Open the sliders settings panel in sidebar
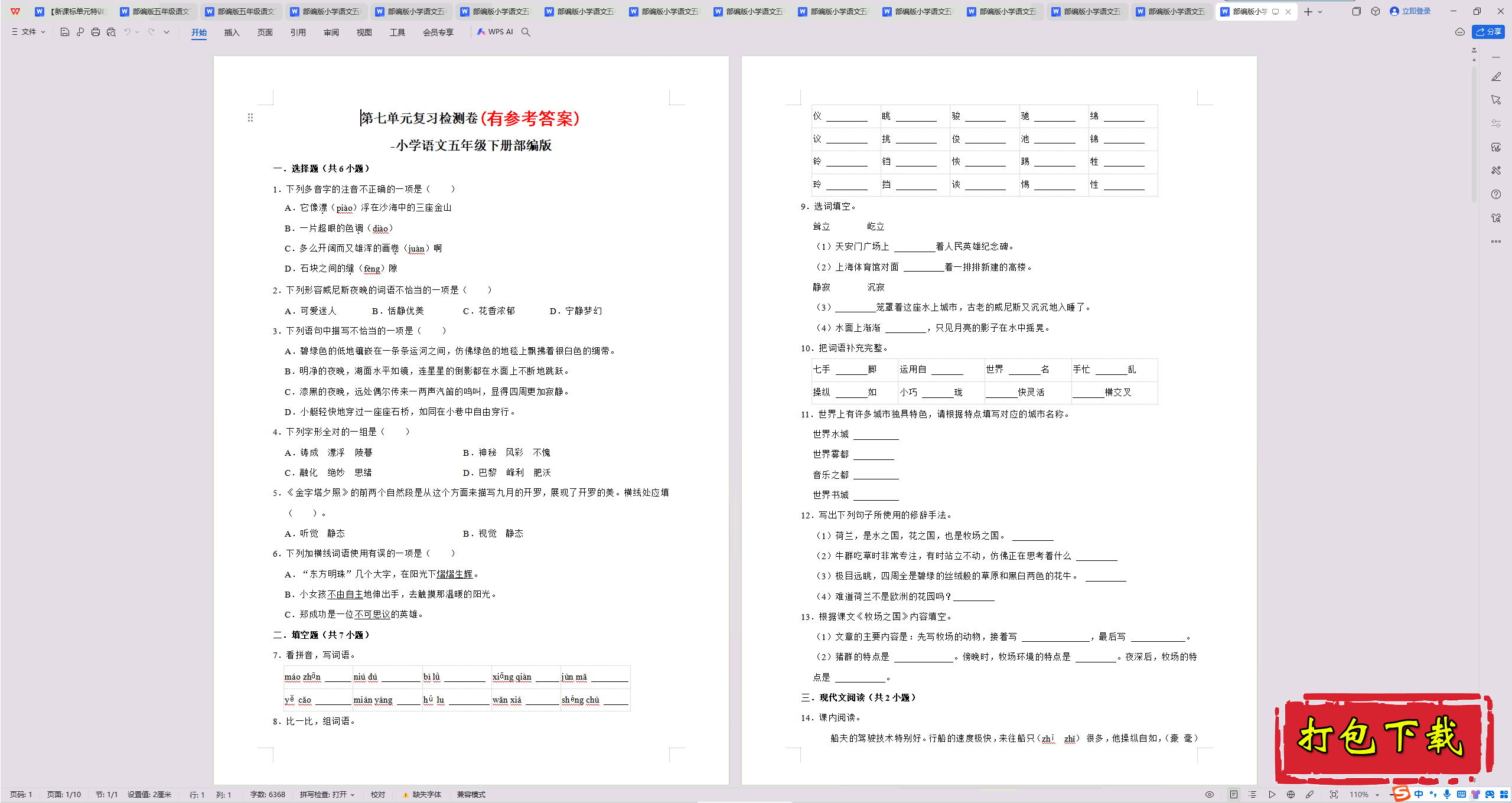 click(x=1496, y=123)
